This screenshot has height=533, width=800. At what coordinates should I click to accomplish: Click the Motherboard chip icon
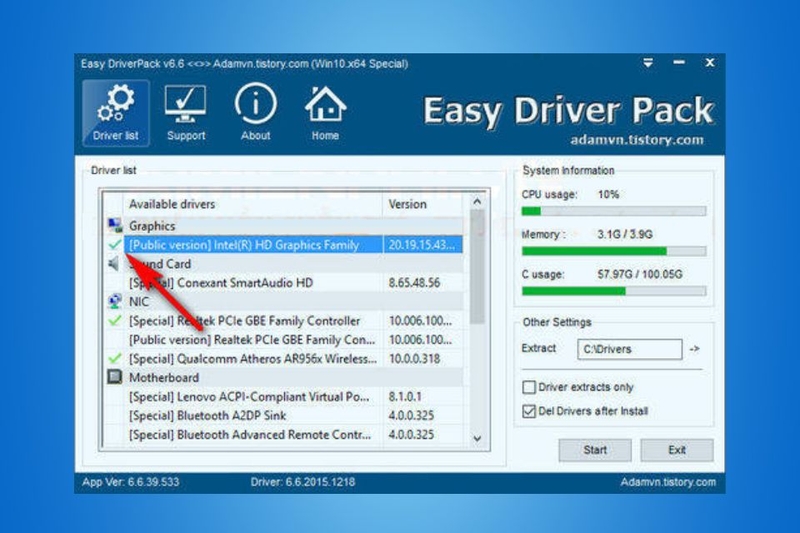[x=115, y=377]
